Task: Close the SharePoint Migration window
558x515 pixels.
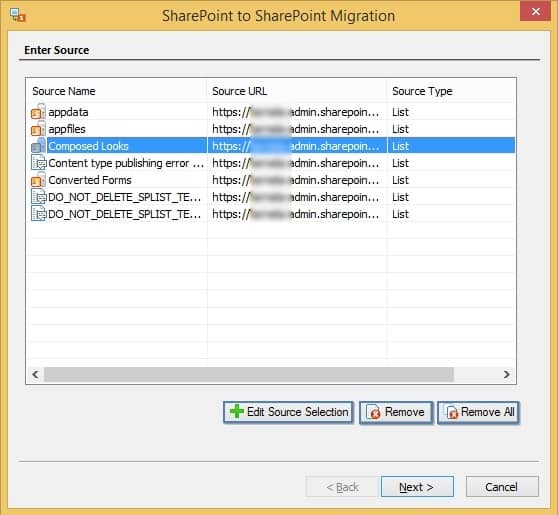Action: pos(535,11)
